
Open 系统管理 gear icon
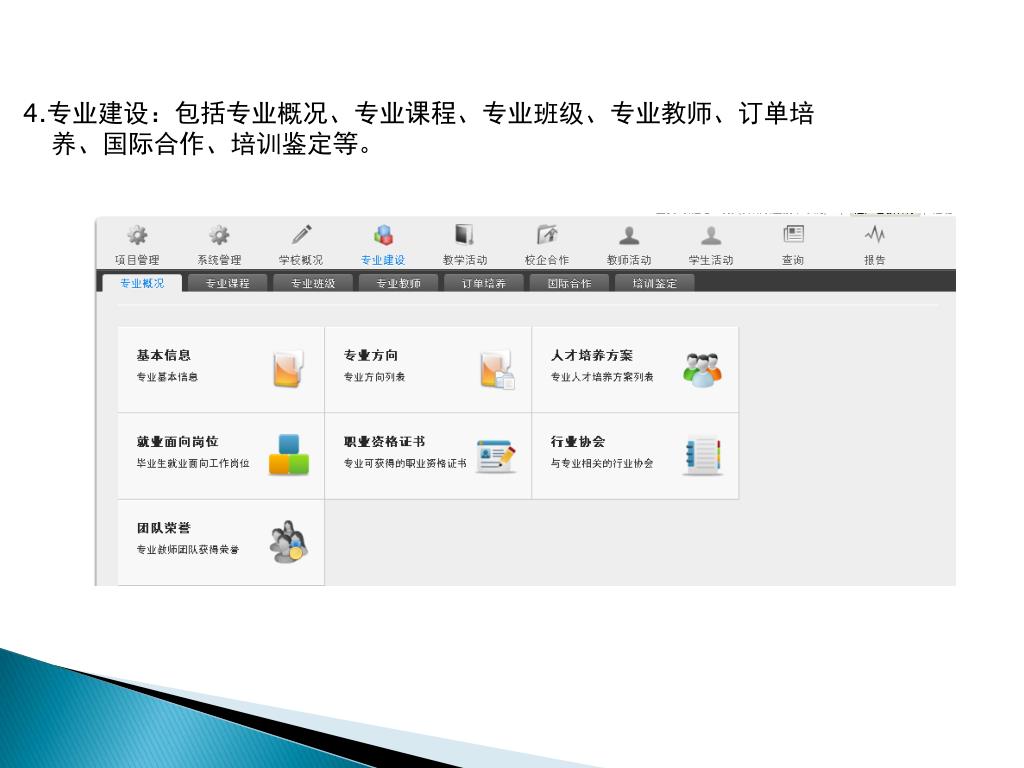tap(219, 234)
